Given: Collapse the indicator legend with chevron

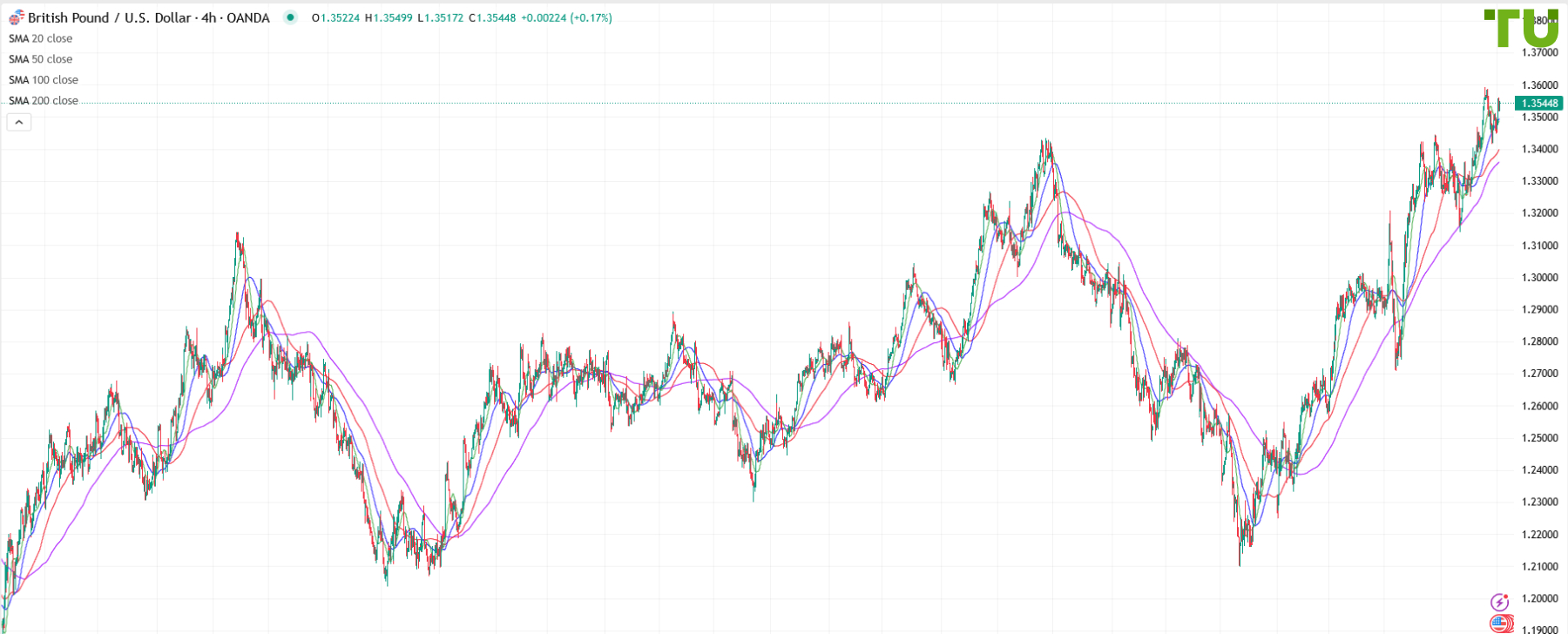Looking at the screenshot, I should click(19, 123).
